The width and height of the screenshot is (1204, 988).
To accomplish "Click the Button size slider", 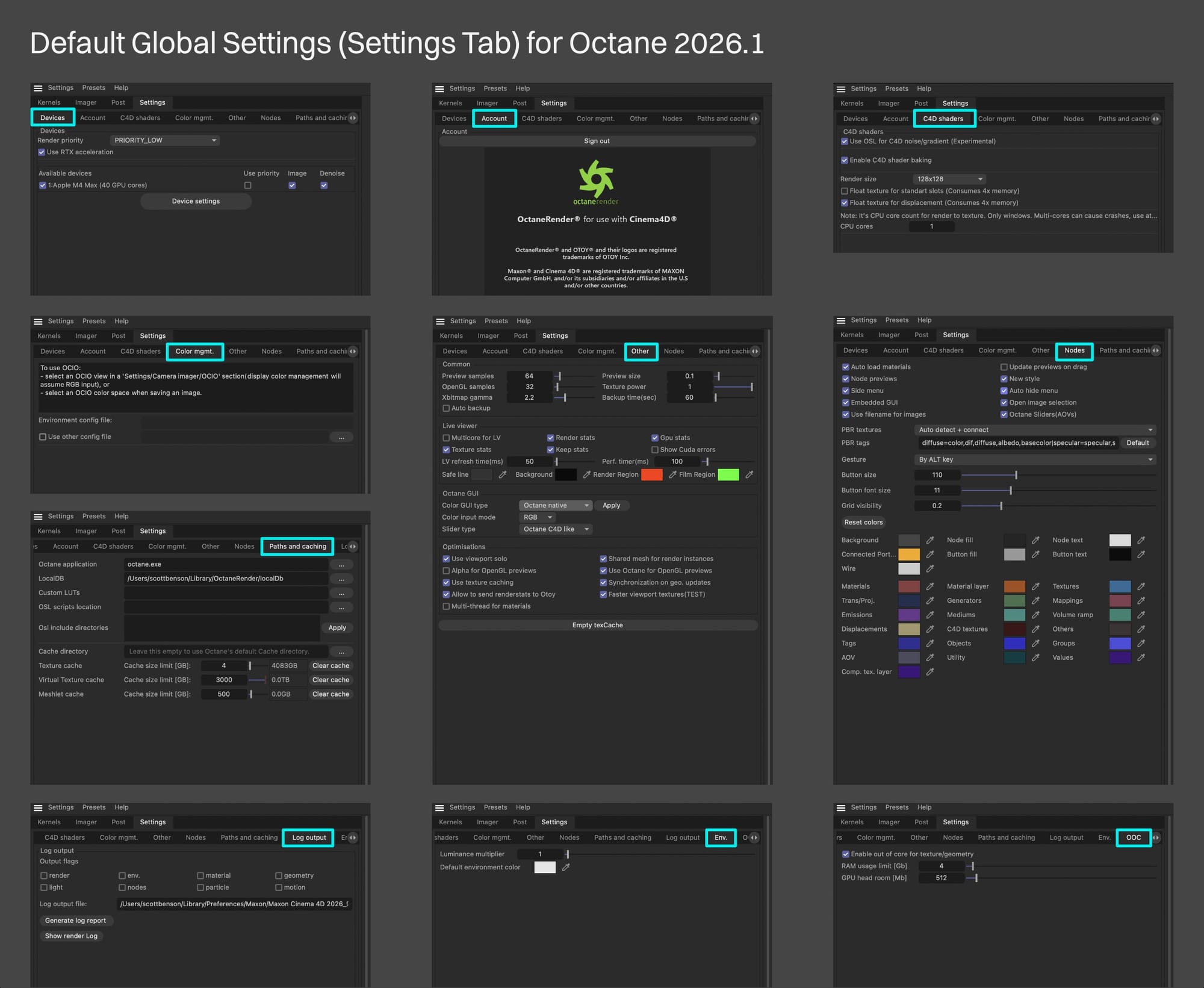I will pyautogui.click(x=1058, y=475).
